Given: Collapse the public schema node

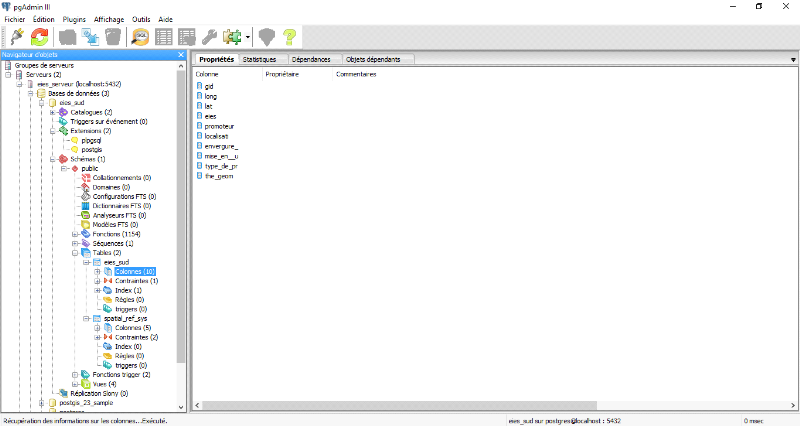Looking at the screenshot, I should coord(64,169).
